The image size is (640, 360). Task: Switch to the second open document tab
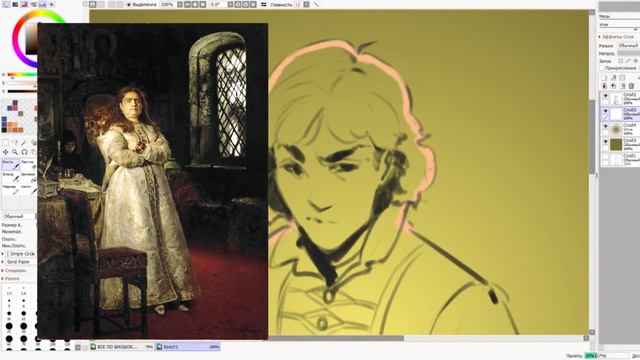coord(188,347)
